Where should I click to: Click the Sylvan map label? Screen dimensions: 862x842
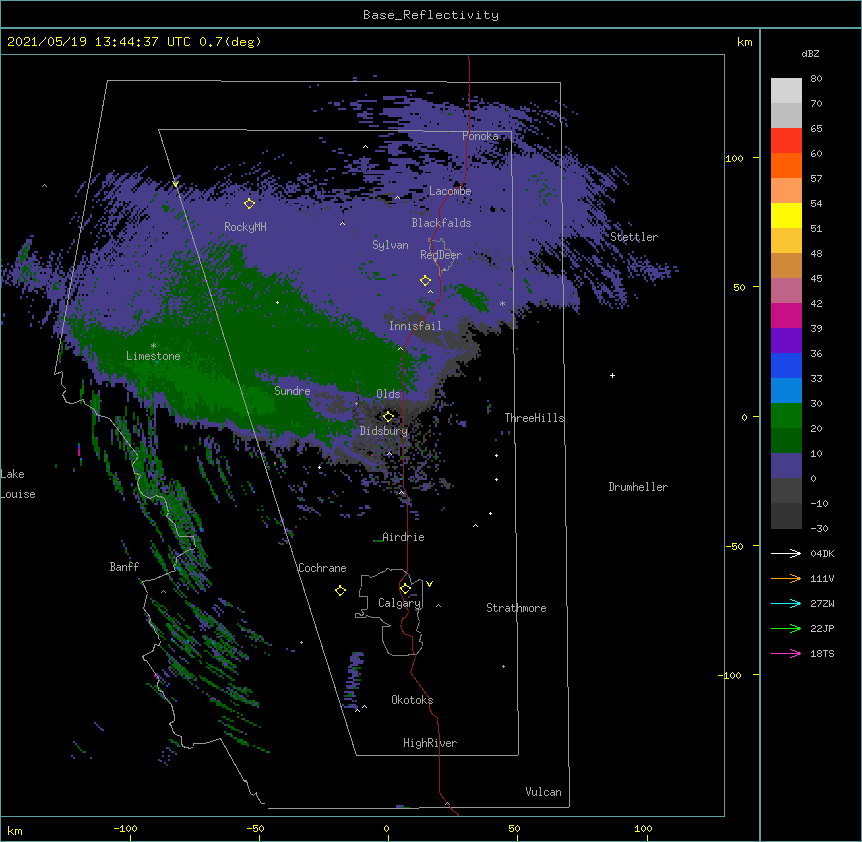(390, 245)
